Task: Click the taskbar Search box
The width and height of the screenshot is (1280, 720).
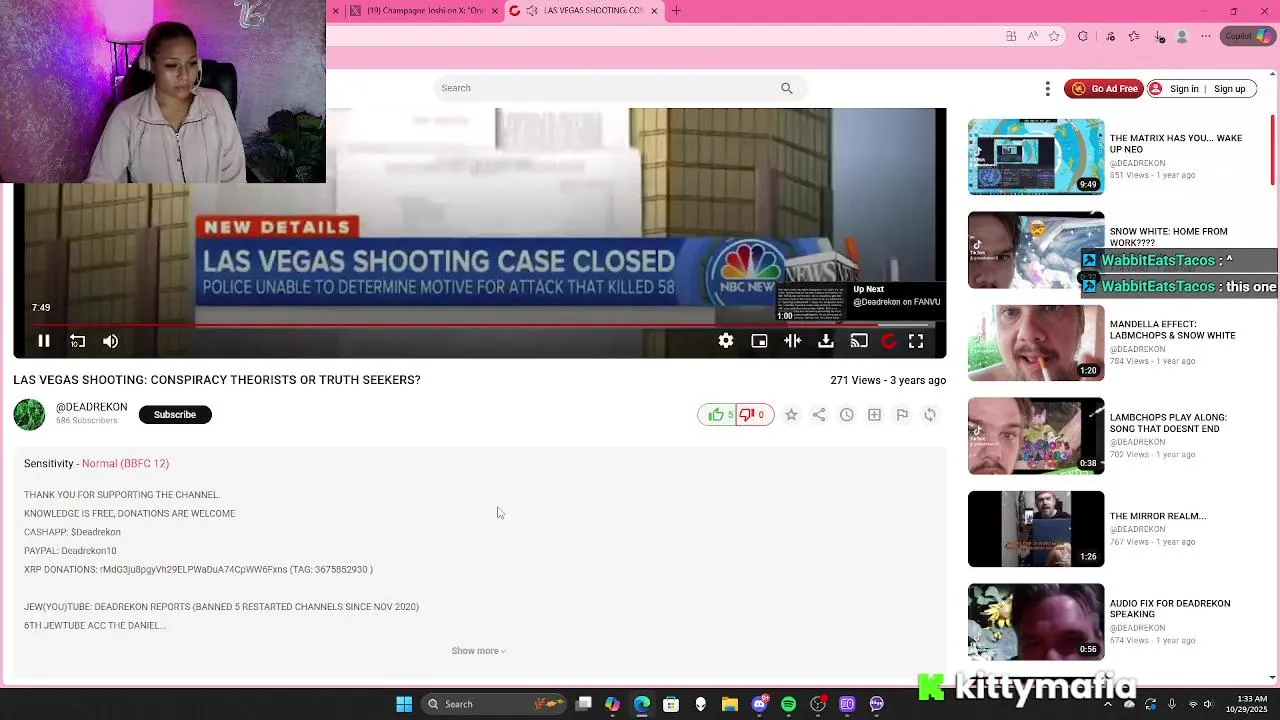Action: point(496,704)
